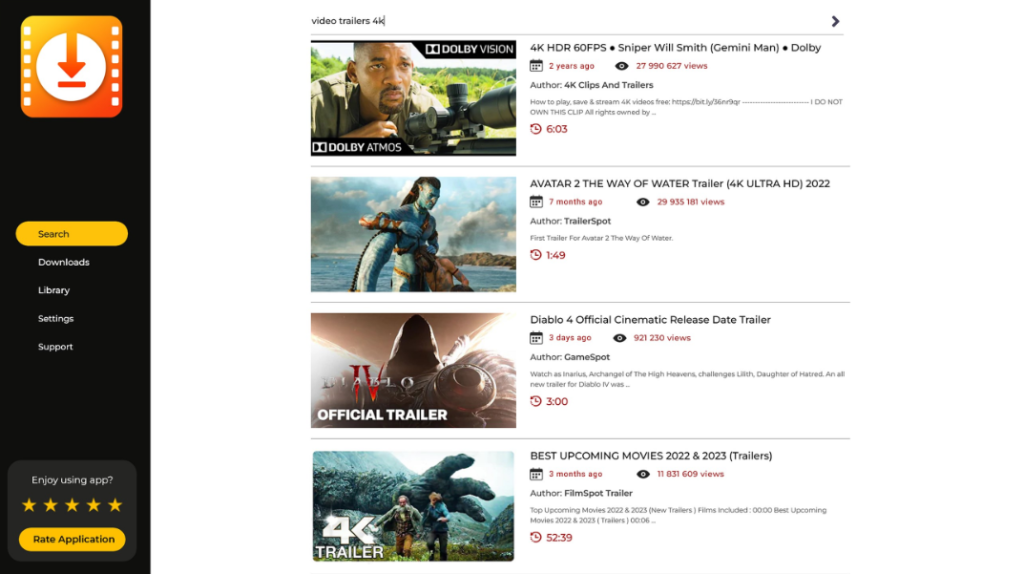The width and height of the screenshot is (1024, 574).
Task: Click the '29 935 181 views' text
Action: pos(691,202)
